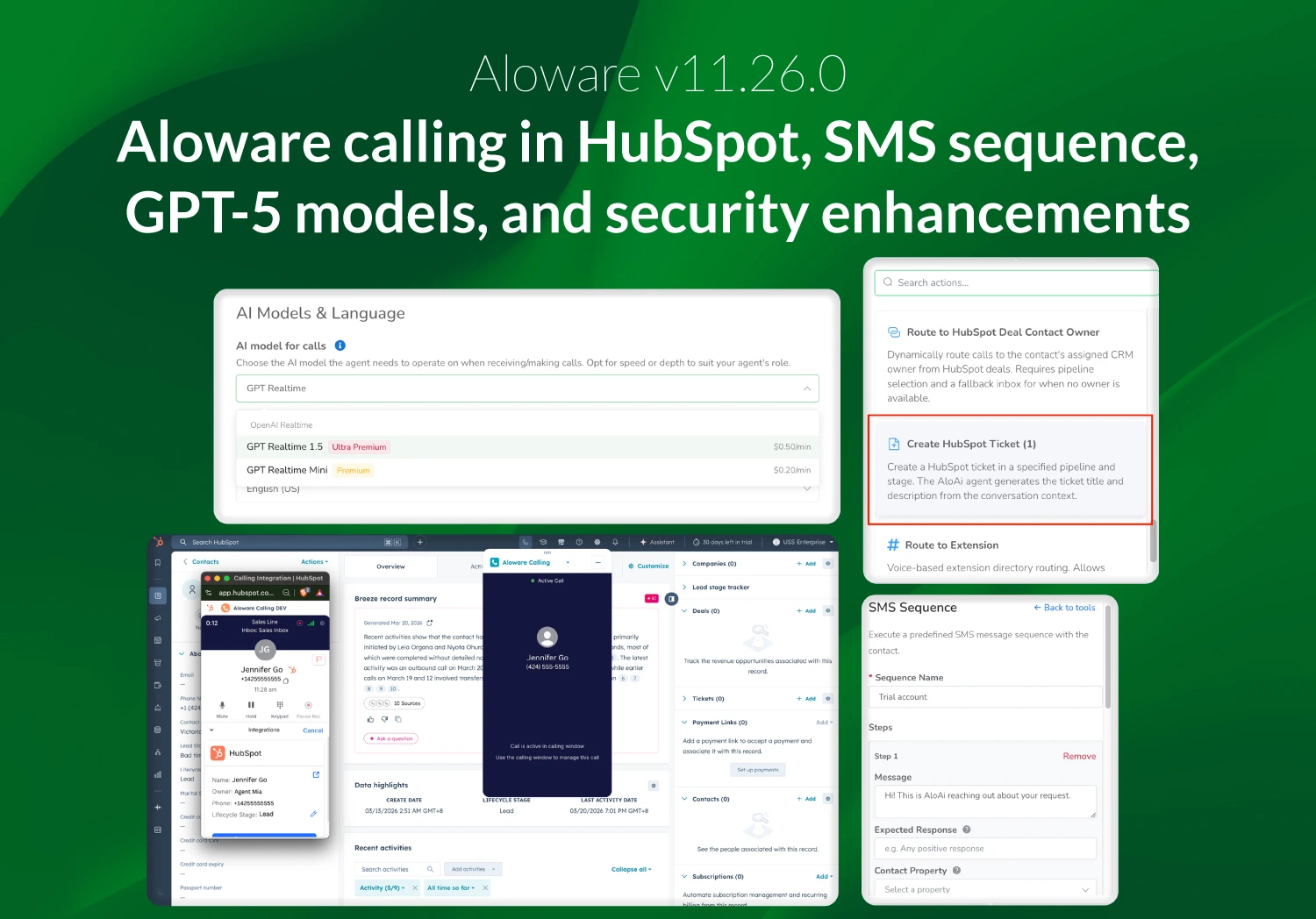Open the bookmarks icon in HubSpot sidebar
The height and width of the screenshot is (919, 1316).
click(158, 563)
